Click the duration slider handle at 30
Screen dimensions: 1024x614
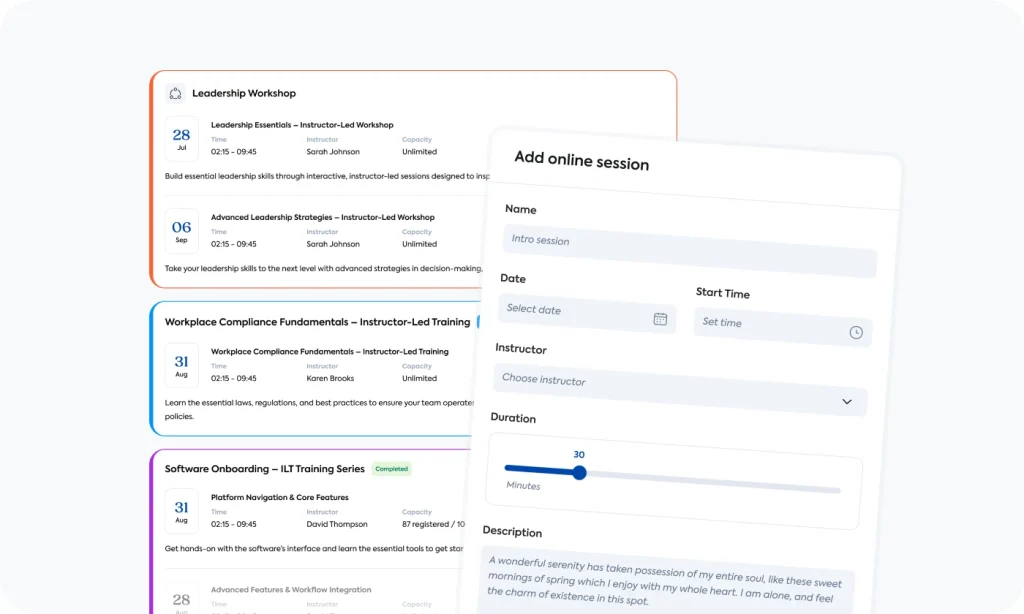pyautogui.click(x=579, y=473)
